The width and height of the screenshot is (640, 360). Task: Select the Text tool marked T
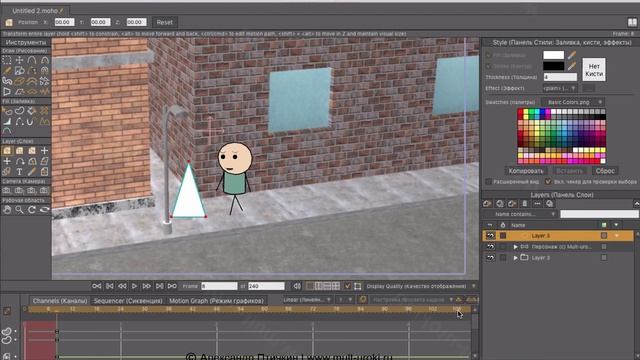[19, 172]
